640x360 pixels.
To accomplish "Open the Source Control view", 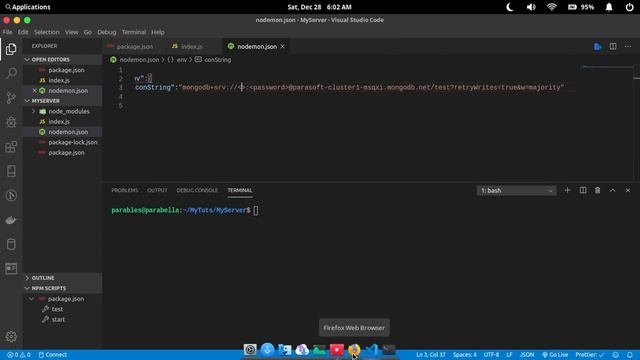I will (x=11, y=98).
